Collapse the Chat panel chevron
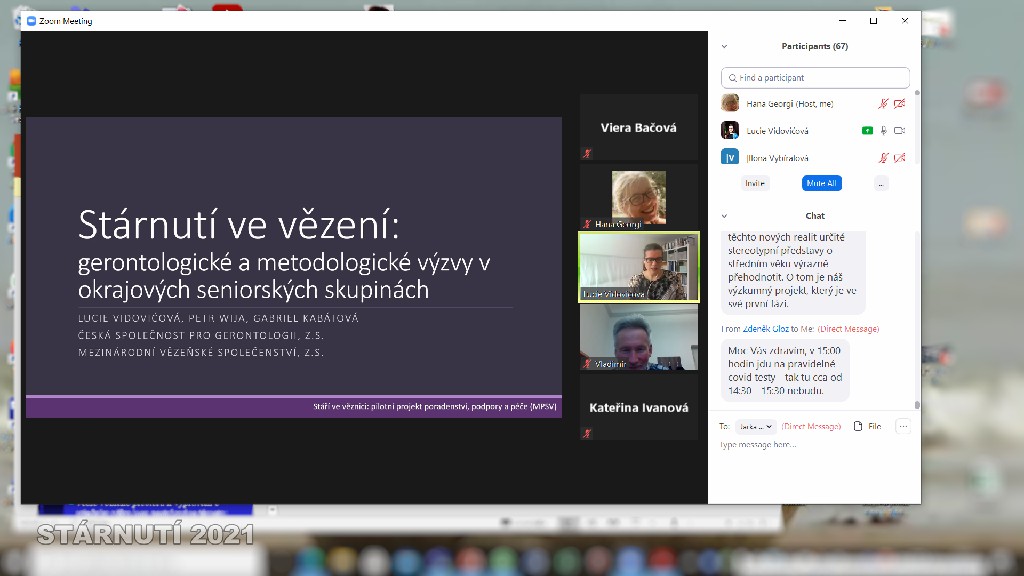The width and height of the screenshot is (1024, 576). tap(724, 216)
